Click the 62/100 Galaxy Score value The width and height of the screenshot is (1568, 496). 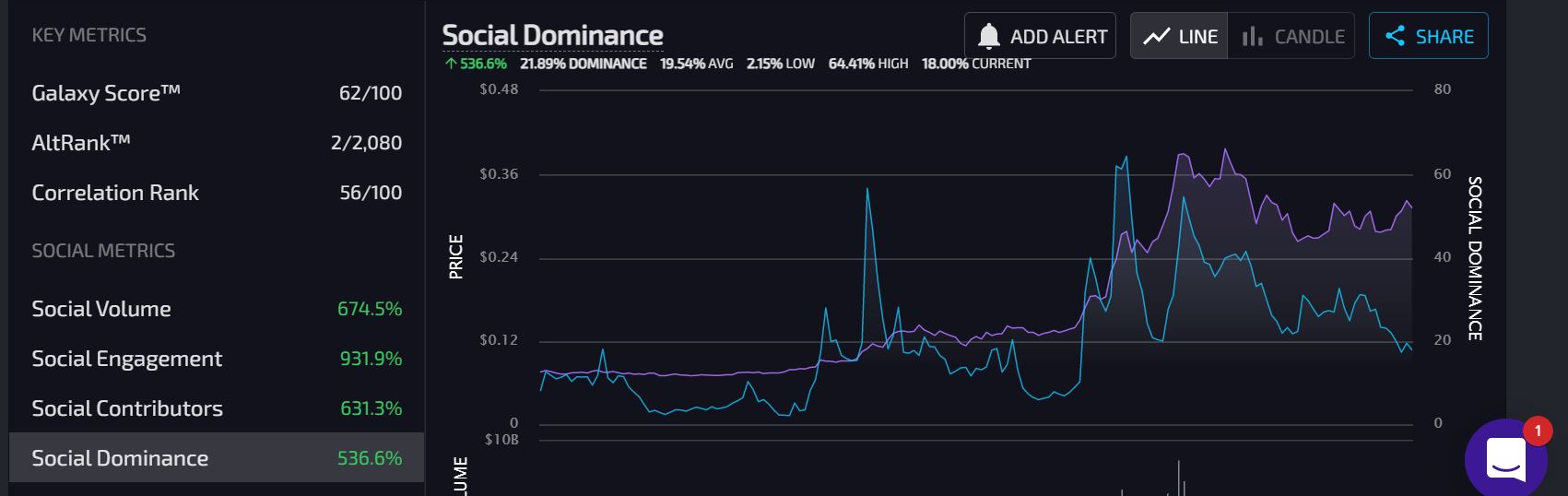tap(371, 93)
